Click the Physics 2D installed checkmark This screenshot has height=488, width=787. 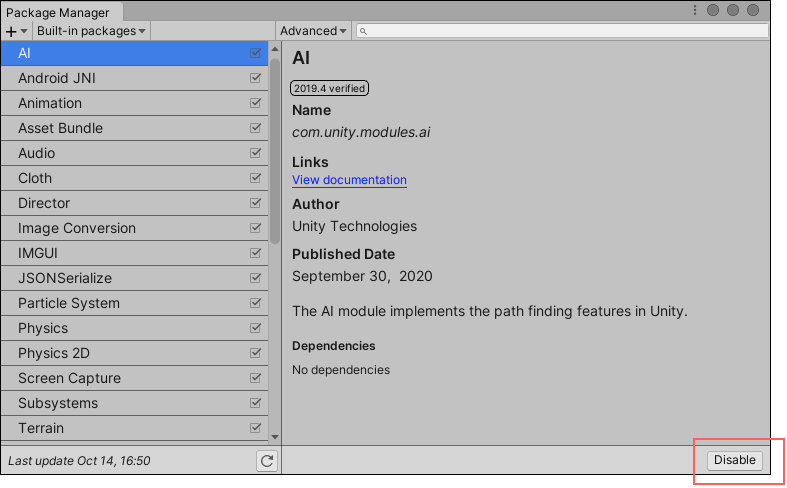[x=255, y=353]
